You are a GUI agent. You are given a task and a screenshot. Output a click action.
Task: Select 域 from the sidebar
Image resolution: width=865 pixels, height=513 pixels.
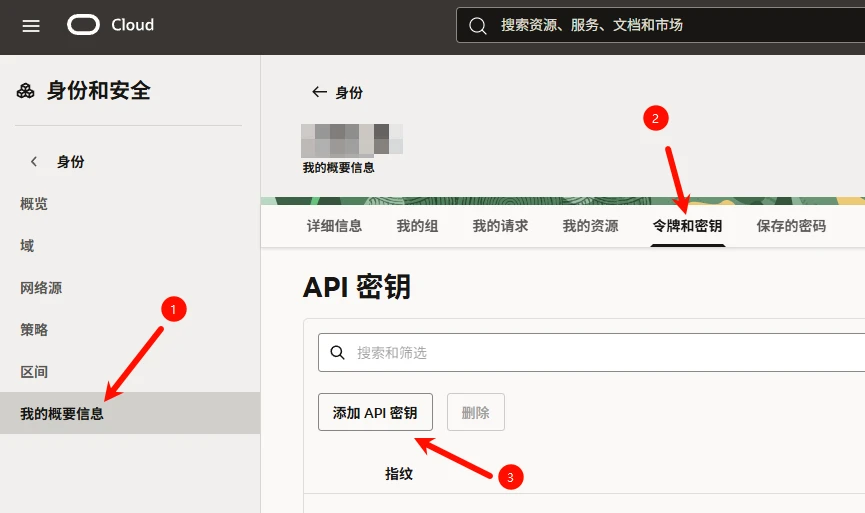click(x=27, y=246)
